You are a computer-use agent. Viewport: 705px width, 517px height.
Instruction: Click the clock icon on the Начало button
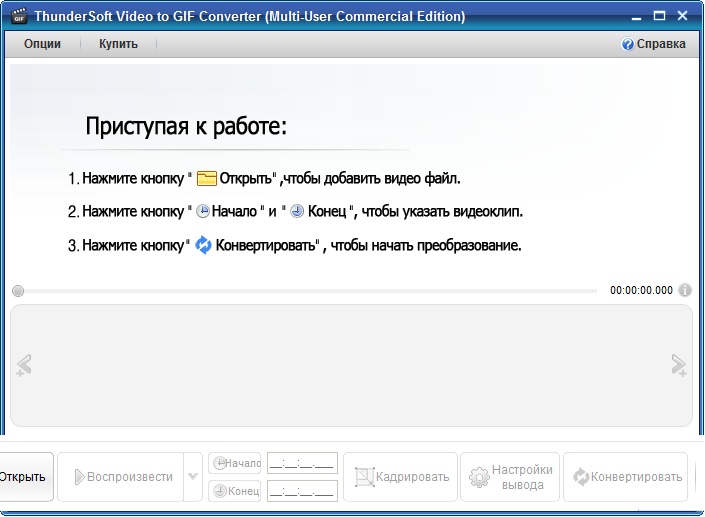219,463
